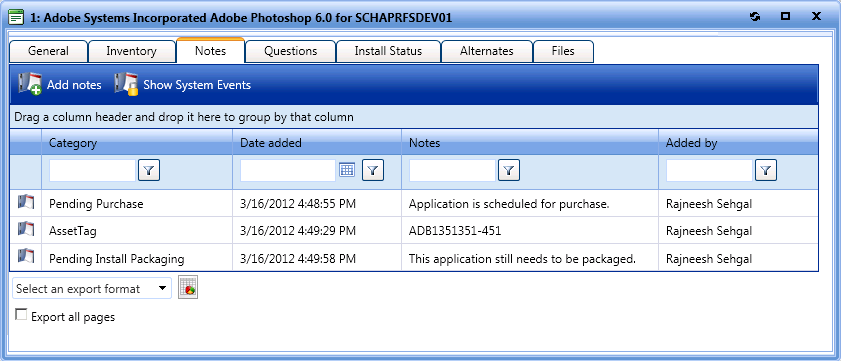Open the Category column filter dropdown
The height and width of the screenshot is (363, 842).
(149, 171)
